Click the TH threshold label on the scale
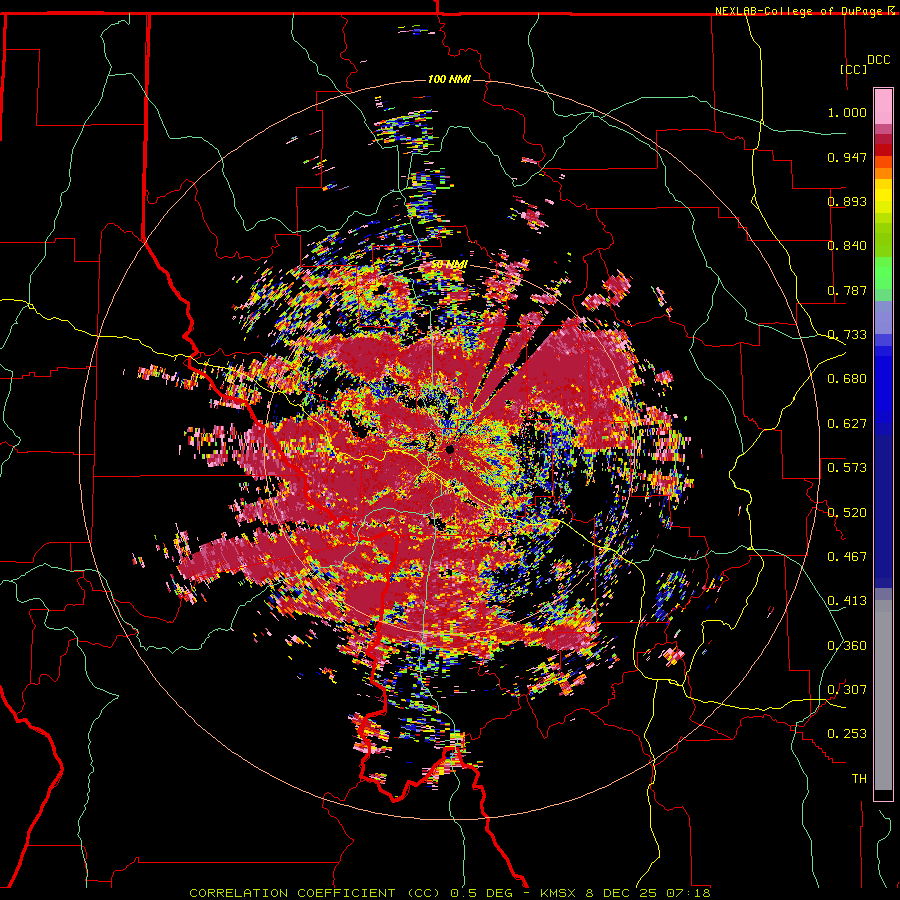 (x=859, y=779)
